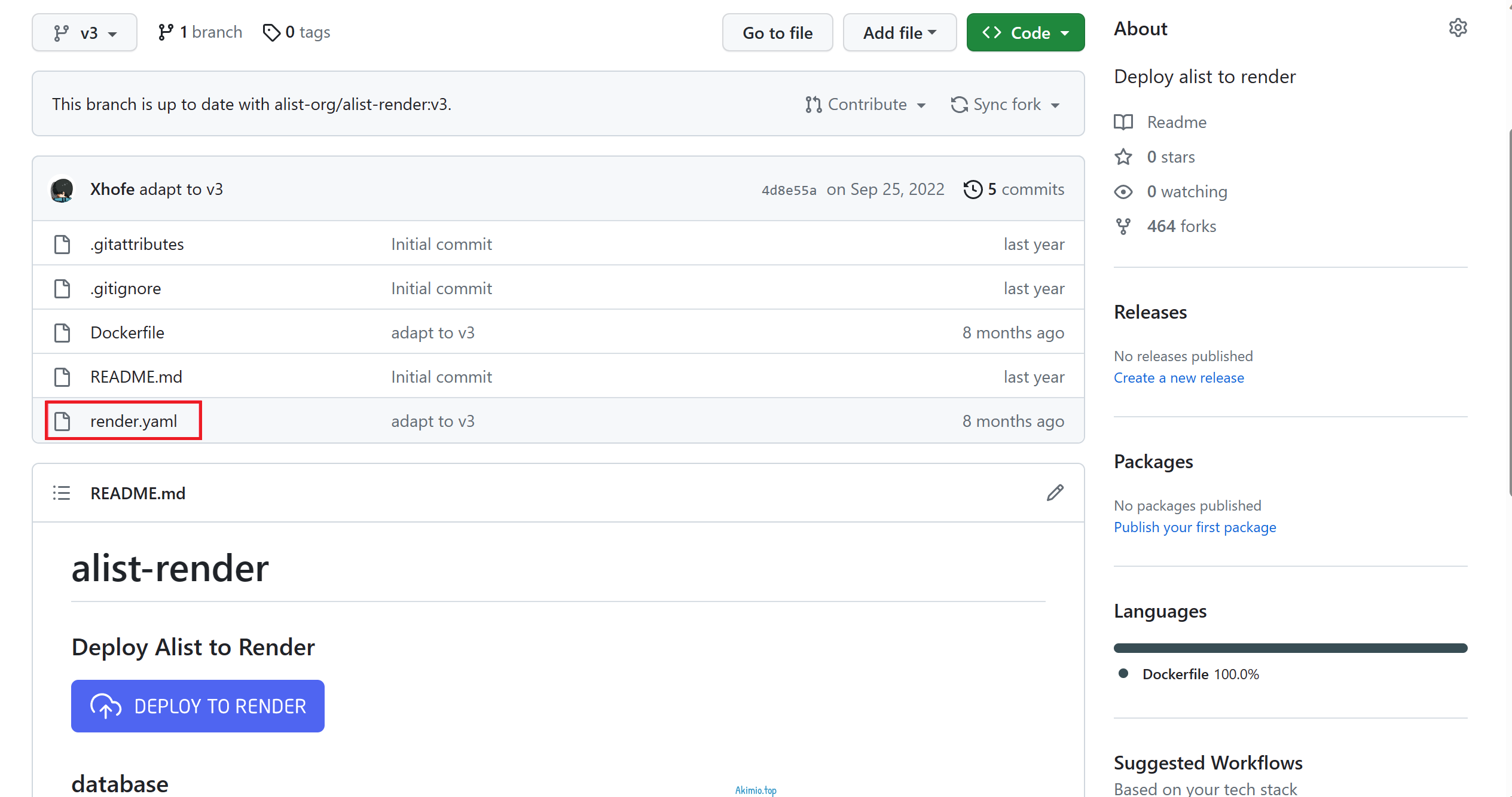Open the .gitignore file

tap(126, 289)
